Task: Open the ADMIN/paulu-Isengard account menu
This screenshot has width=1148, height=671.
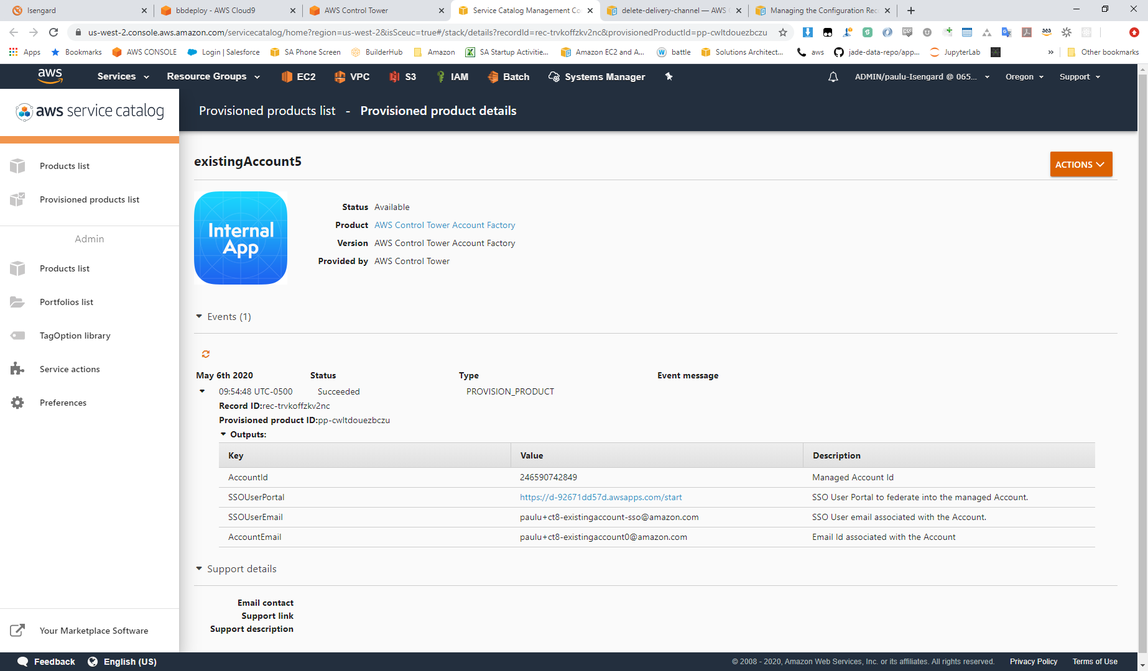Action: pyautogui.click(x=922, y=76)
